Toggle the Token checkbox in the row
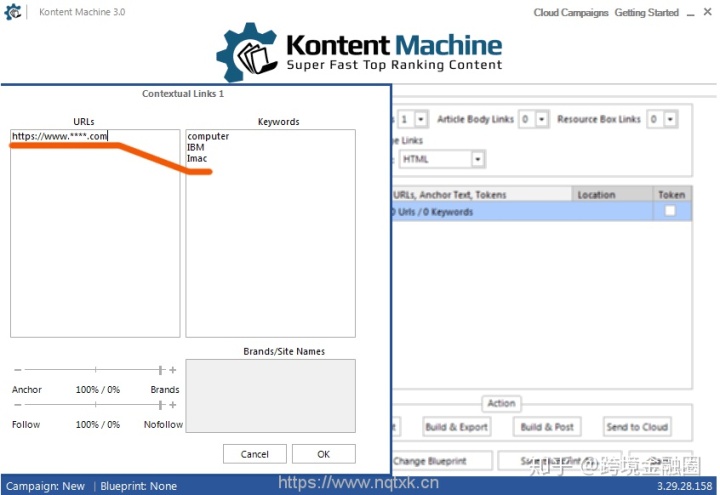The width and height of the screenshot is (720, 495). pos(670,211)
